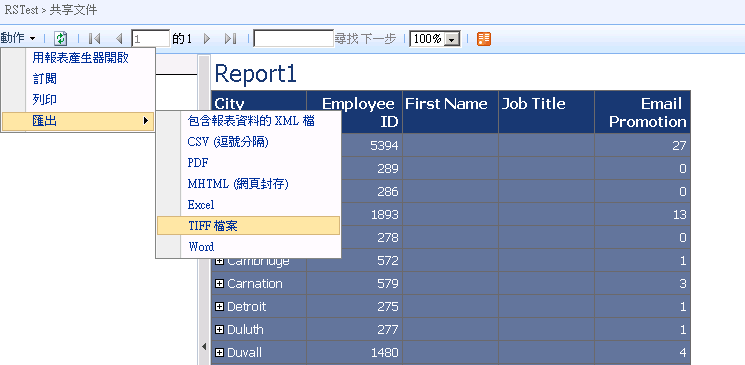Go to next page arrow
Screen dimensions: 745x365
[207, 38]
